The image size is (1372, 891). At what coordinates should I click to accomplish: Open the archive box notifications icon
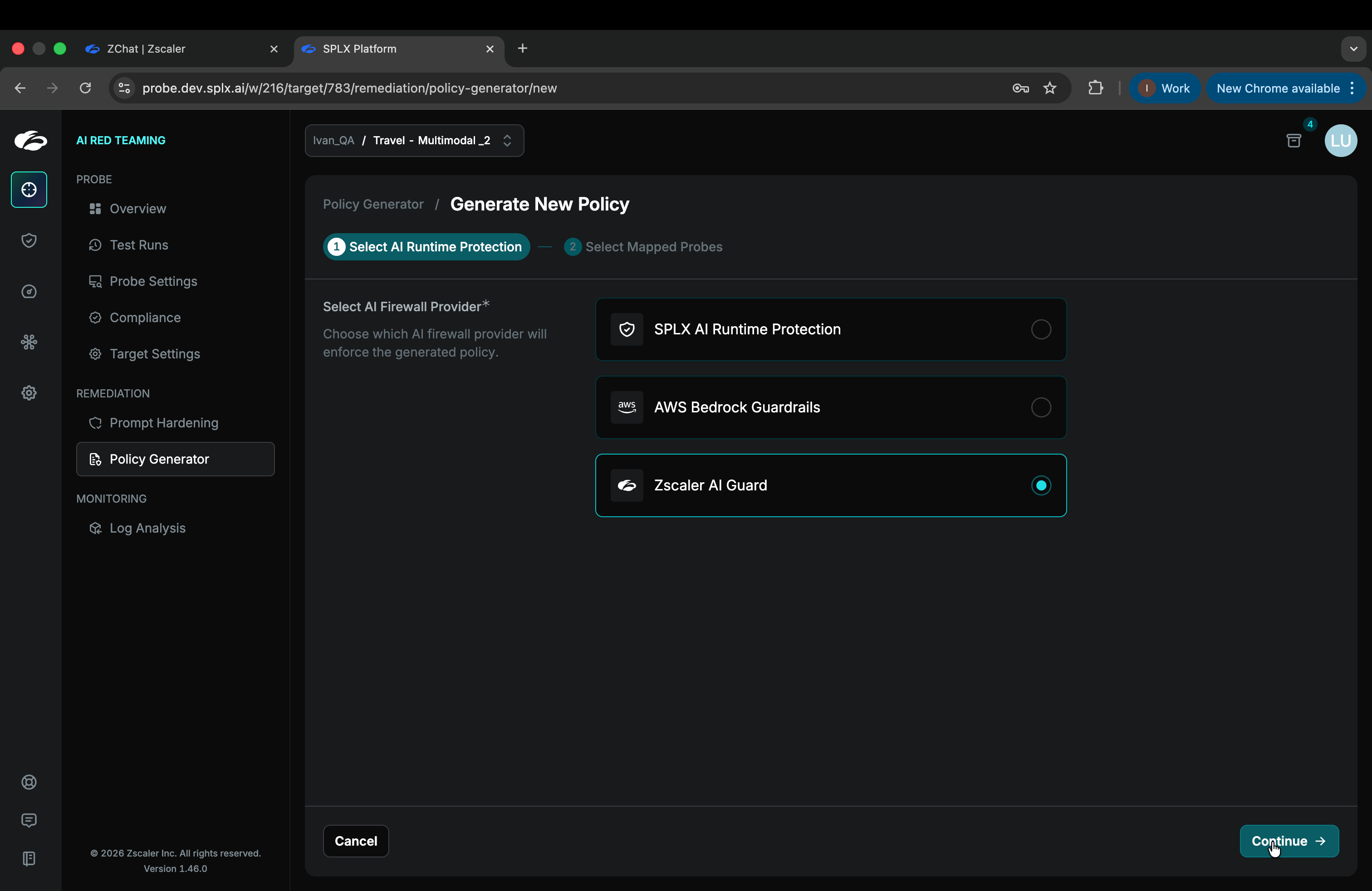1294,141
